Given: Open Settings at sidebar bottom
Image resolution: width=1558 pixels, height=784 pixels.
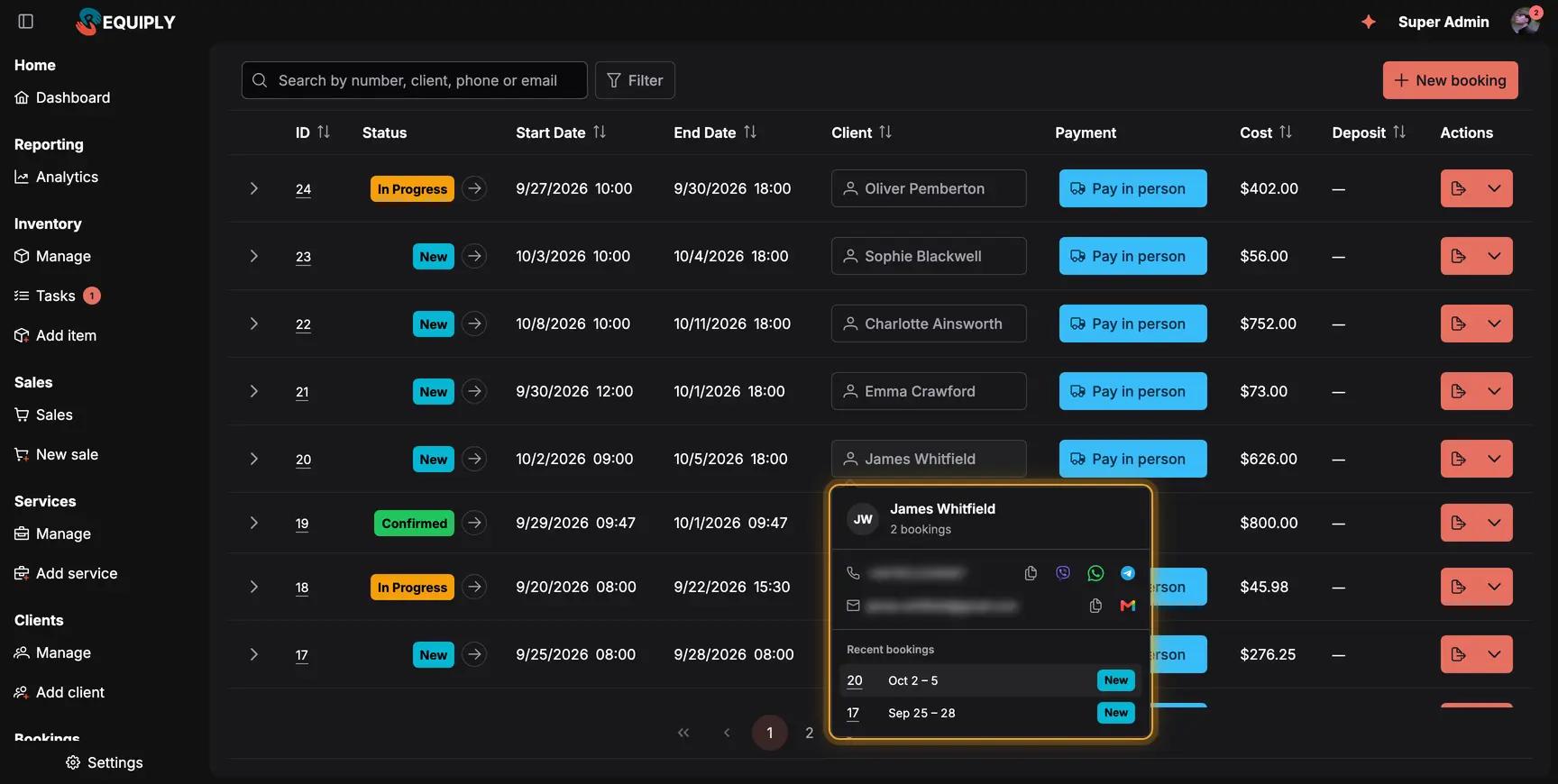Looking at the screenshot, I should (105, 762).
